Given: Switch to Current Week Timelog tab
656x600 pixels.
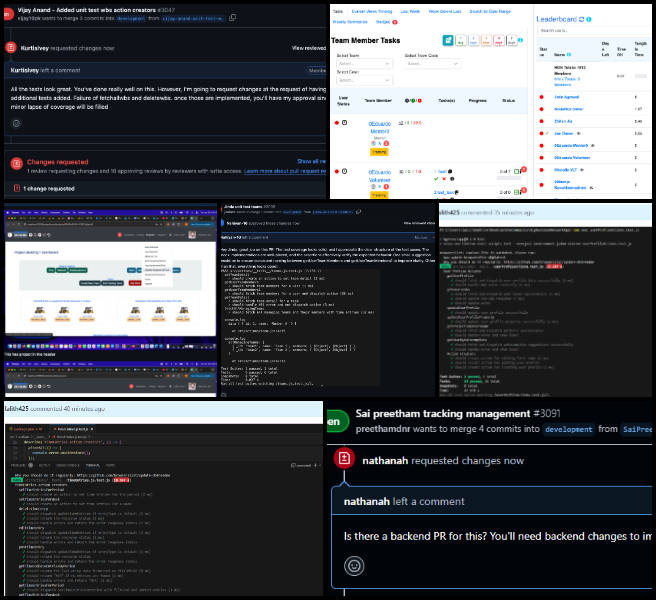Looking at the screenshot, I should pos(372,11).
